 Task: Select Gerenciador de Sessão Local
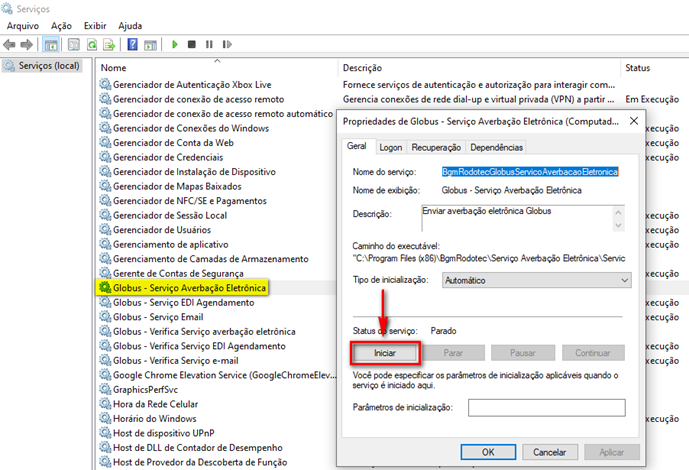coord(170,215)
